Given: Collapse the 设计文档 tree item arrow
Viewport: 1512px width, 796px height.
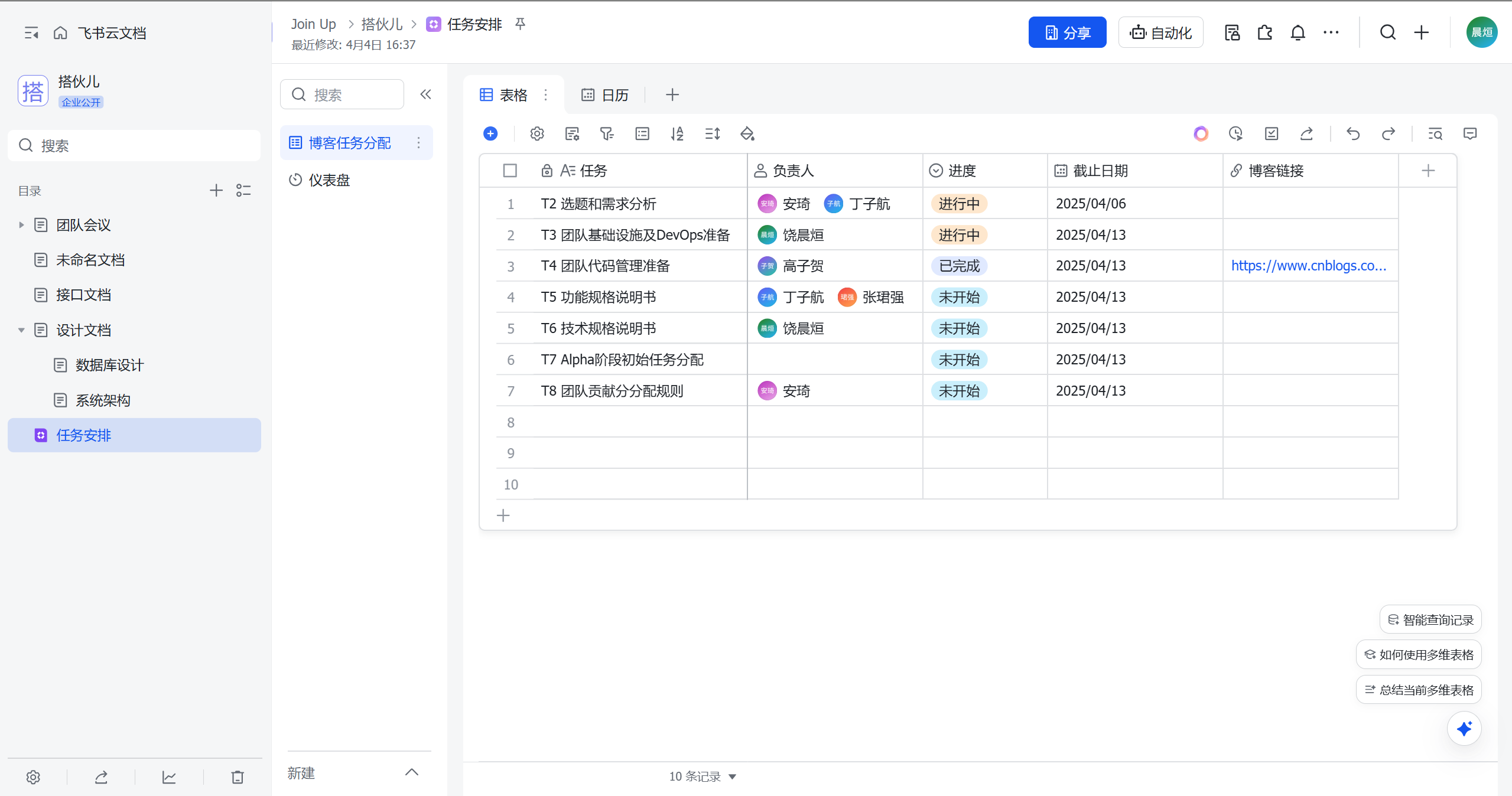Looking at the screenshot, I should (x=21, y=330).
